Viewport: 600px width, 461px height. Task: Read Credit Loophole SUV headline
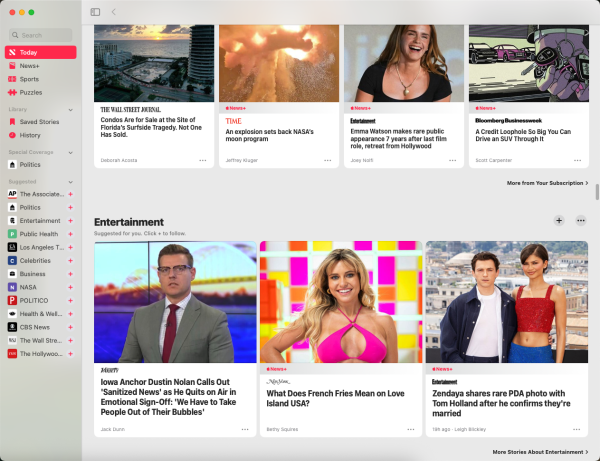point(523,135)
